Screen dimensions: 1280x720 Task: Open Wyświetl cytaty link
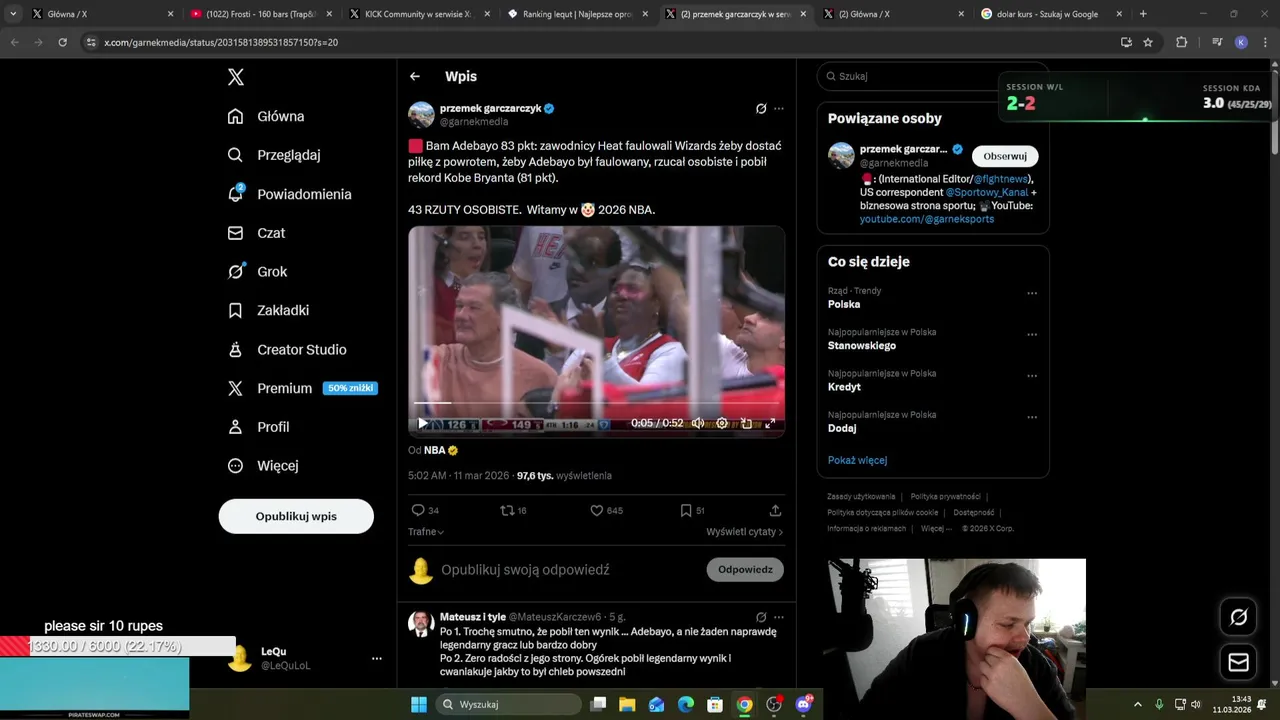(745, 532)
